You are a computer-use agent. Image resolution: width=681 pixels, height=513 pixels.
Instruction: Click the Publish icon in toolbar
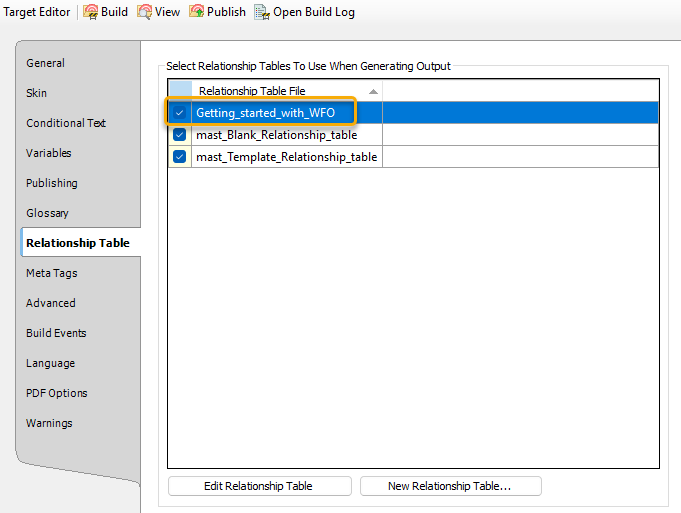coord(196,12)
